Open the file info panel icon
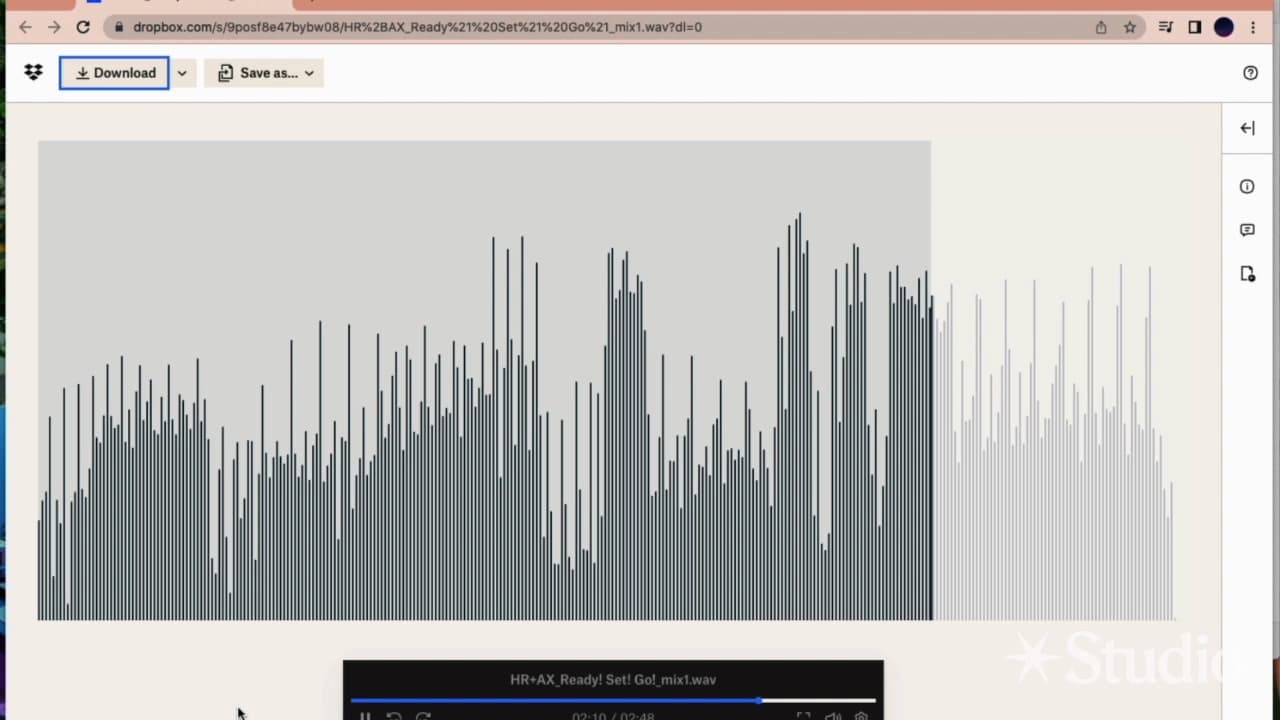The image size is (1280, 720). coord(1247,186)
